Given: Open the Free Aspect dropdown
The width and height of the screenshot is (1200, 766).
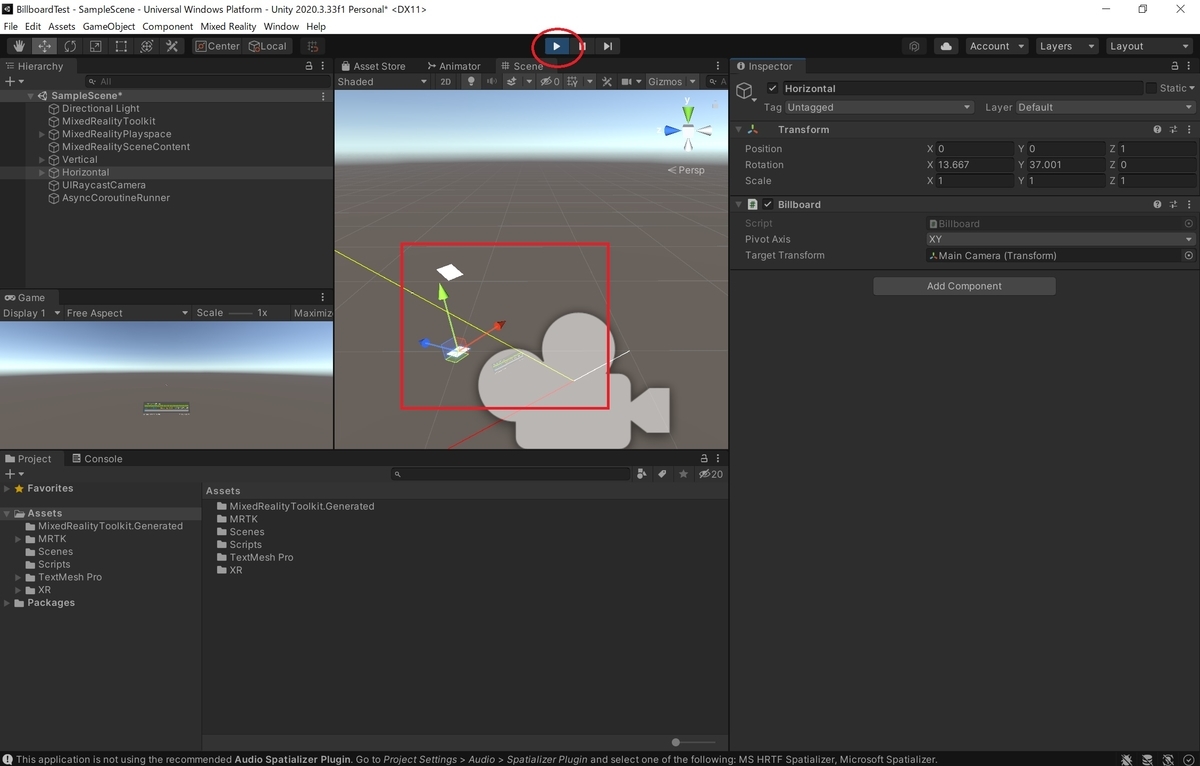Looking at the screenshot, I should 126,313.
